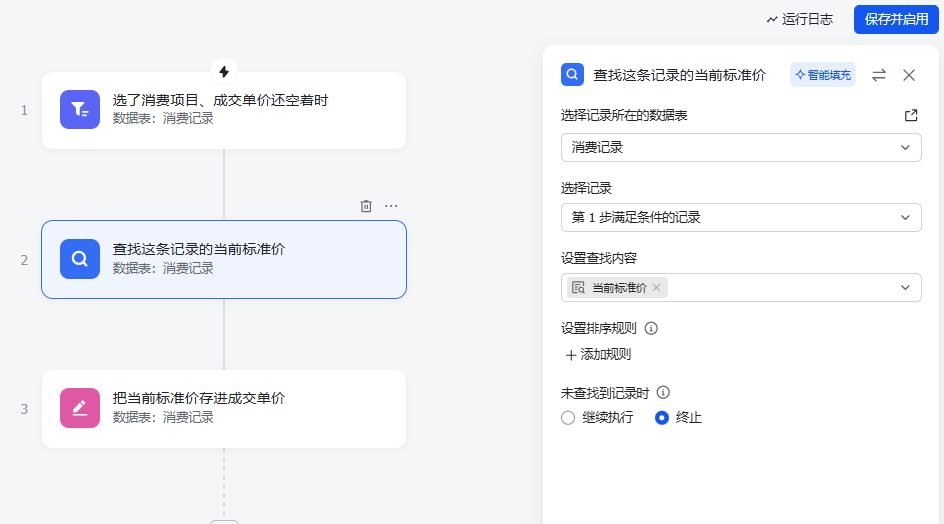
Task: Click the swap arrows icon in panel header
Action: coord(879,75)
